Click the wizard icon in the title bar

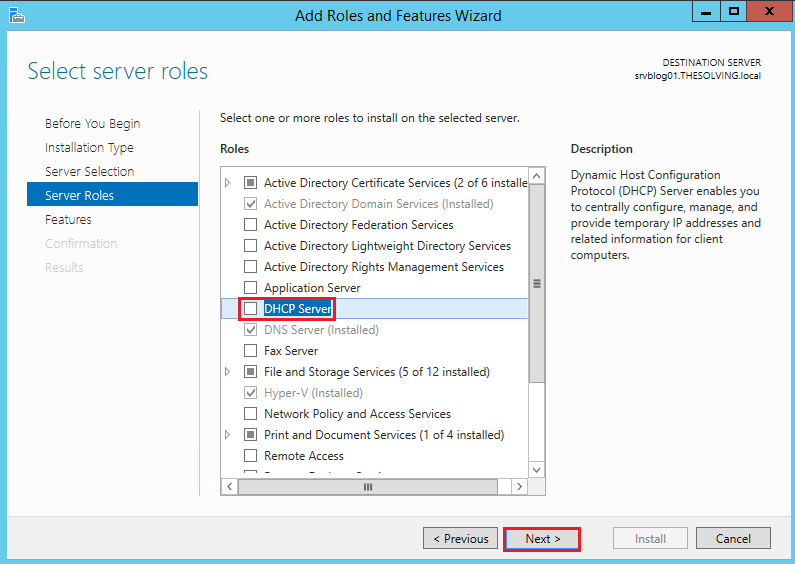pos(16,15)
